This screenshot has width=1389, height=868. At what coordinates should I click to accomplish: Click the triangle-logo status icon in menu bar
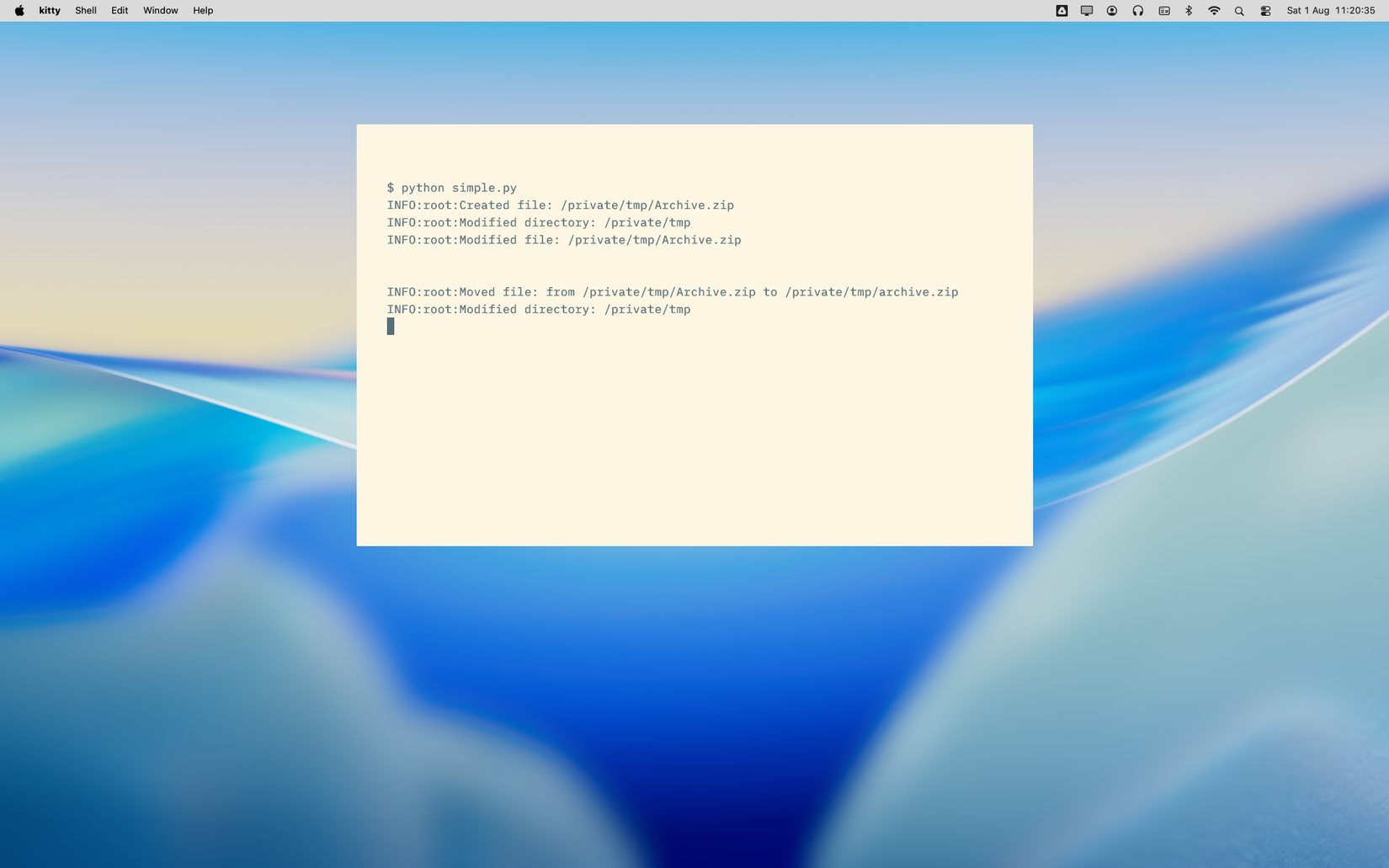point(1062,11)
